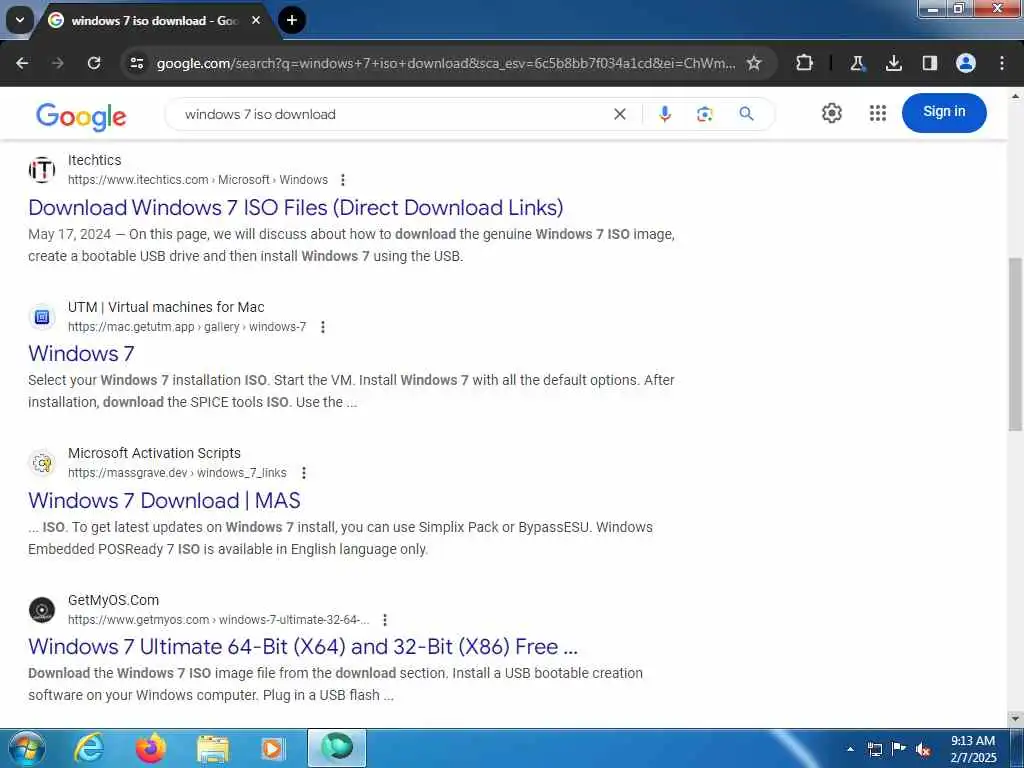
Task: Click the magnifier search button
Action: 746,114
